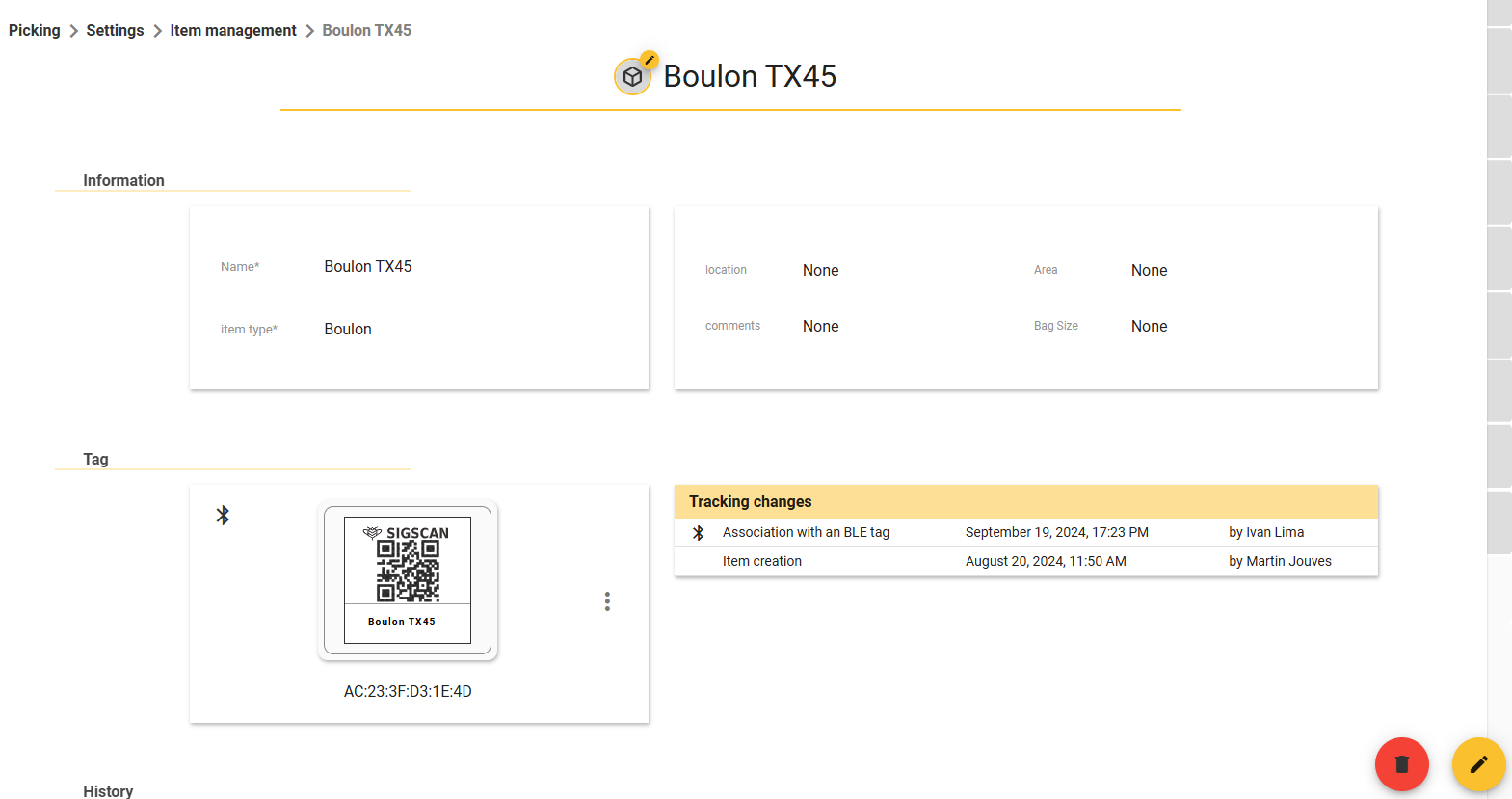Click the SIGSCAN QR code tag image
Viewport: 1512px width, 799px height.
pos(408,580)
